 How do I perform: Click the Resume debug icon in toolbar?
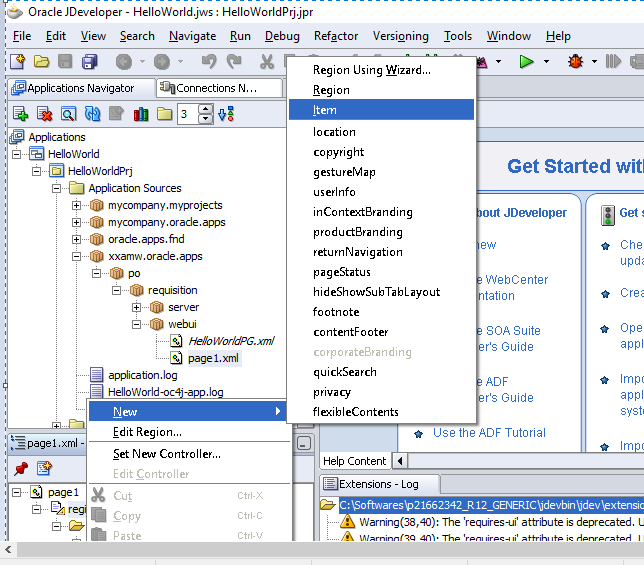613,62
